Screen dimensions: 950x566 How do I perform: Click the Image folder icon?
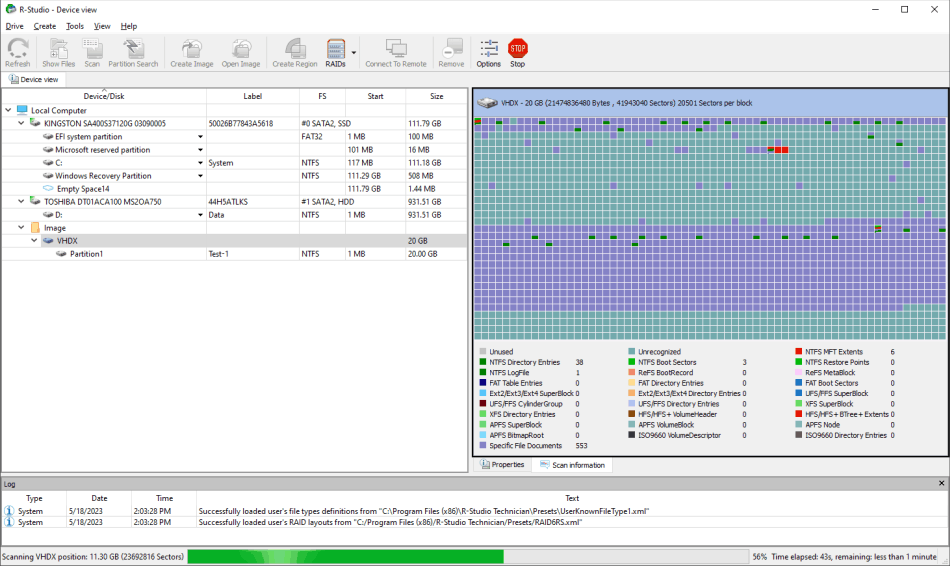[x=35, y=228]
